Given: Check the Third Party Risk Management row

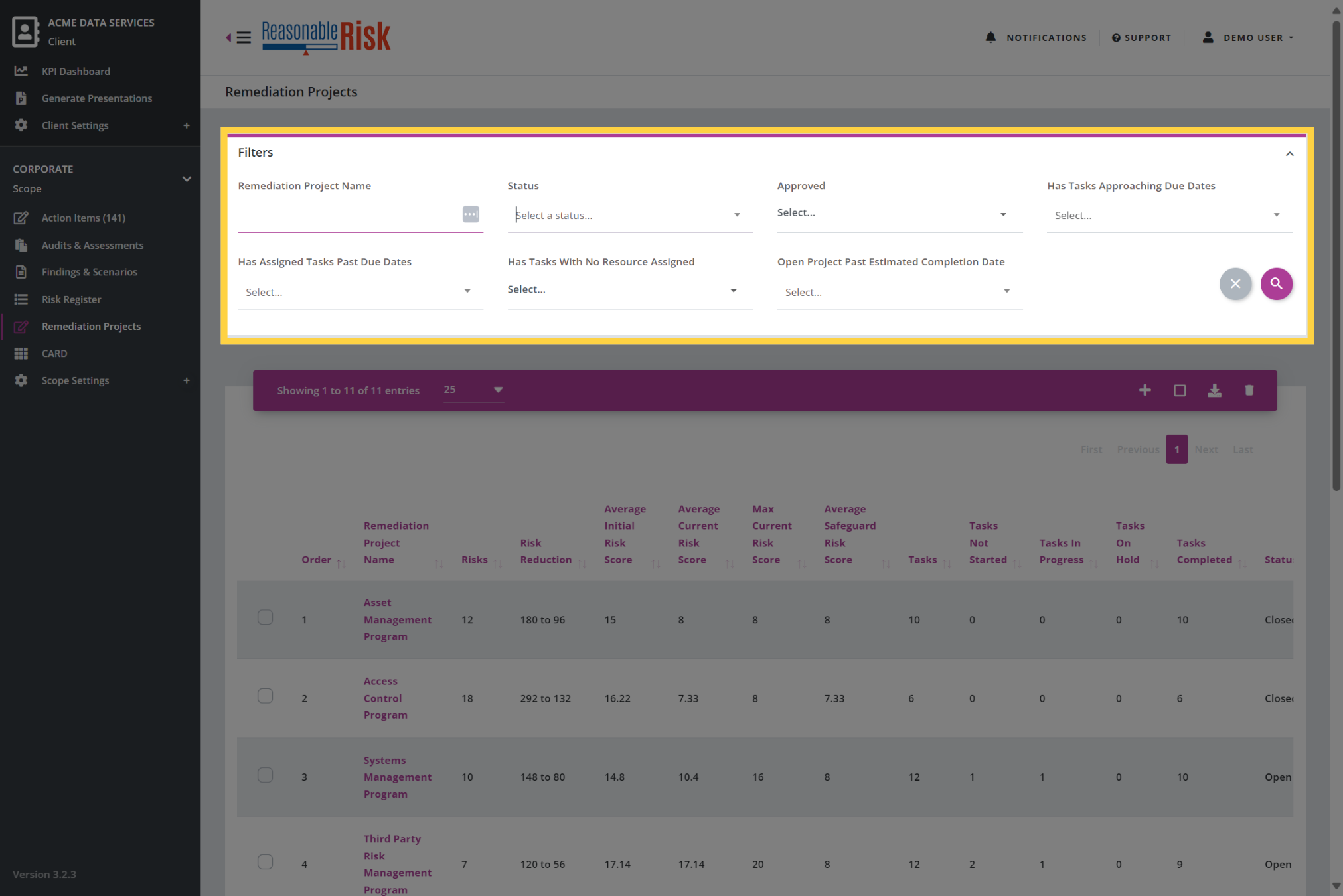Looking at the screenshot, I should (x=265, y=862).
